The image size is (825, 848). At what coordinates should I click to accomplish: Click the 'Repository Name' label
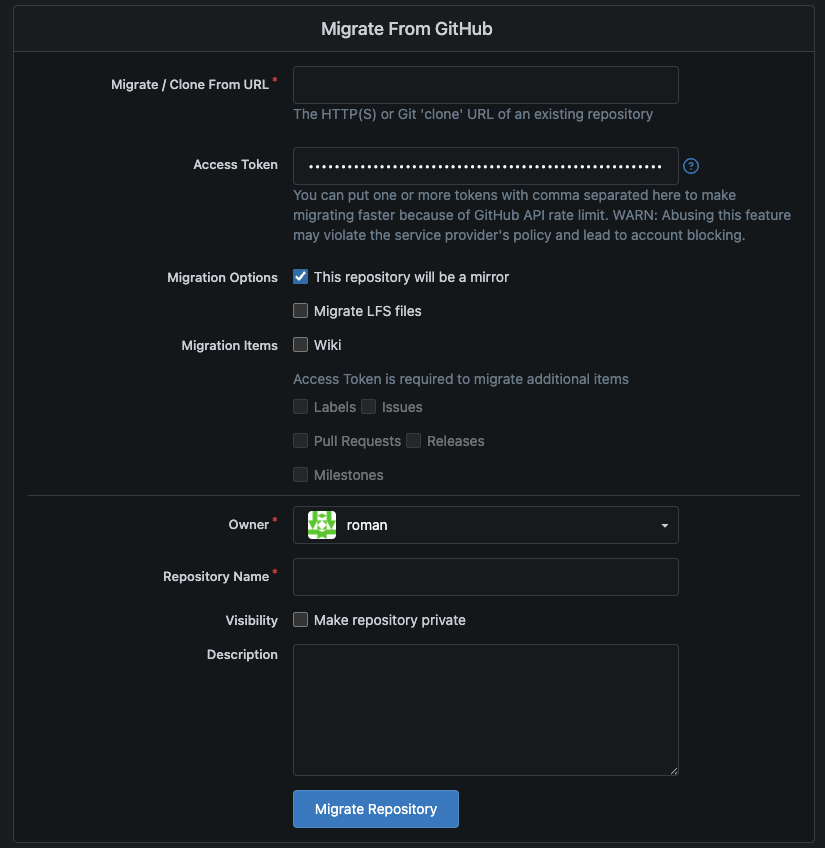[x=216, y=577]
